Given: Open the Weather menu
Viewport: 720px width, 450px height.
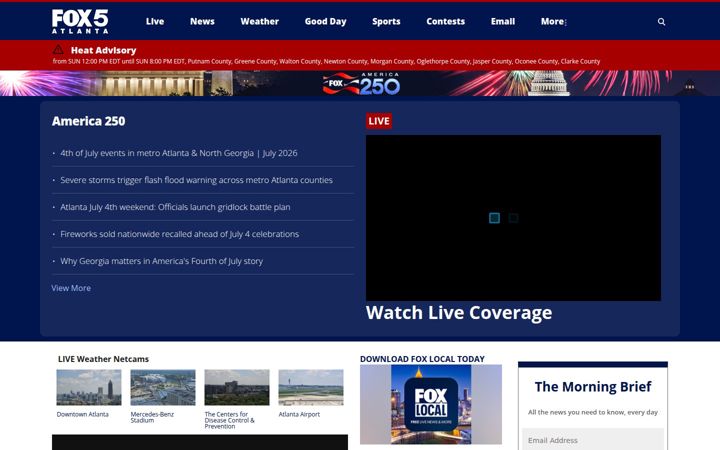Looking at the screenshot, I should (x=259, y=21).
